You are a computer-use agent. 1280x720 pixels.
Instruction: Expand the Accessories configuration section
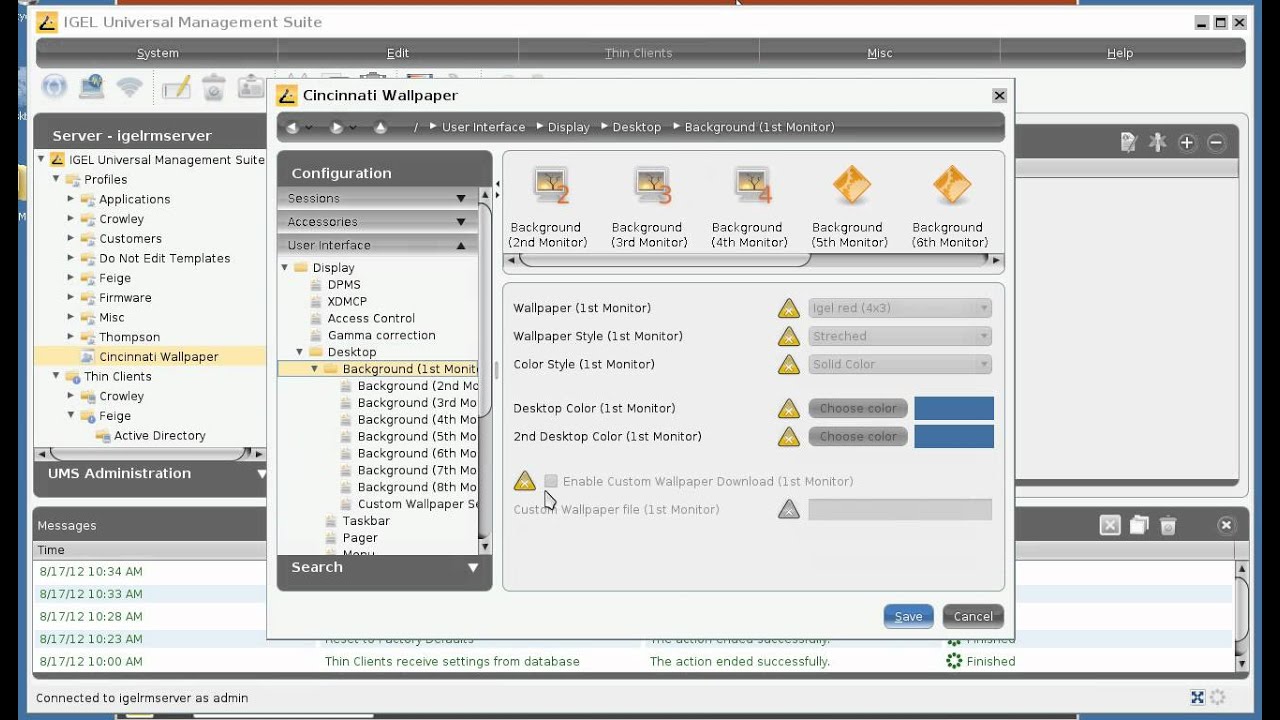tap(378, 221)
